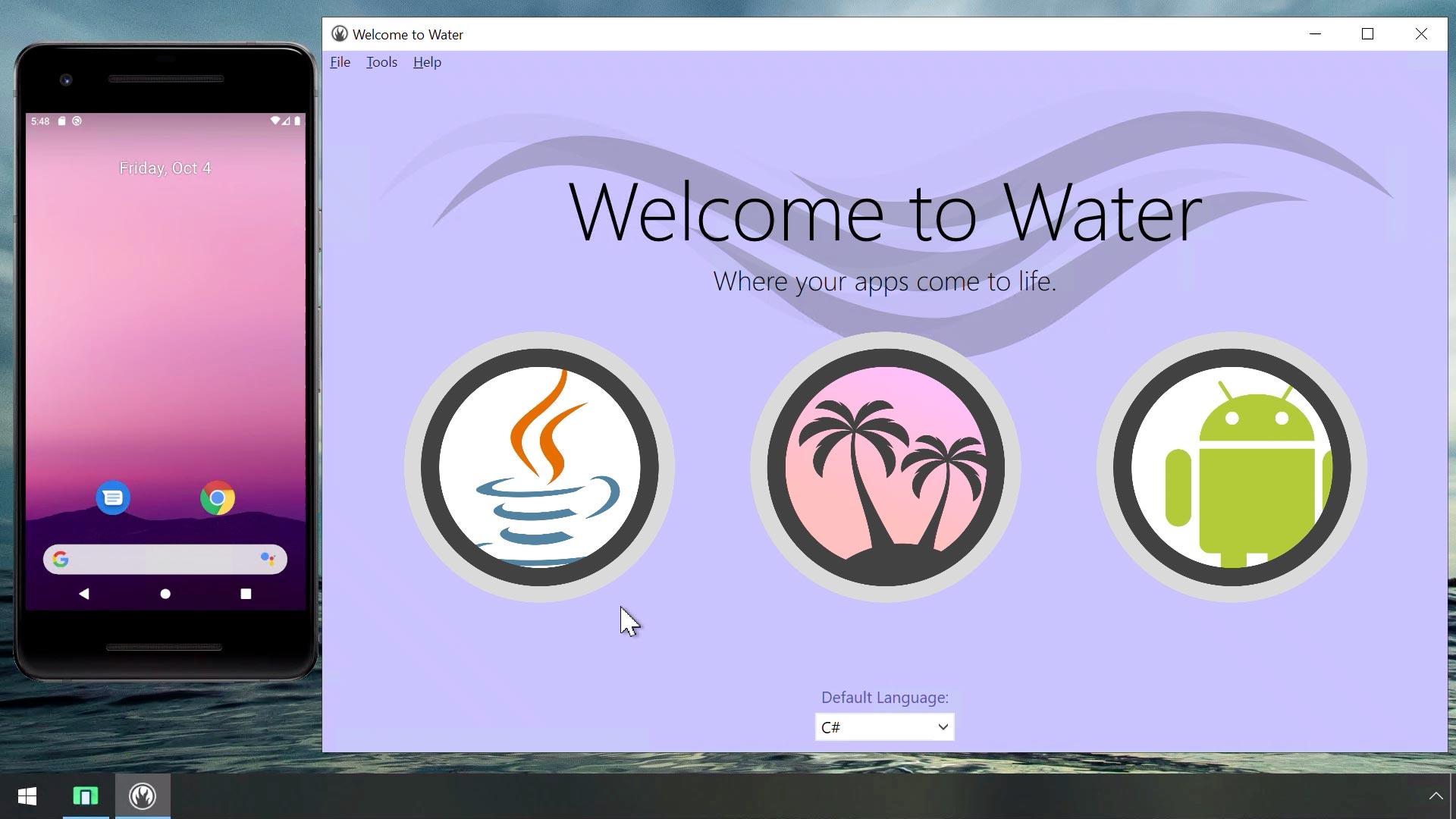Tap the 5:48 clock on phone status bar
Image resolution: width=1456 pixels, height=819 pixels.
tap(40, 121)
